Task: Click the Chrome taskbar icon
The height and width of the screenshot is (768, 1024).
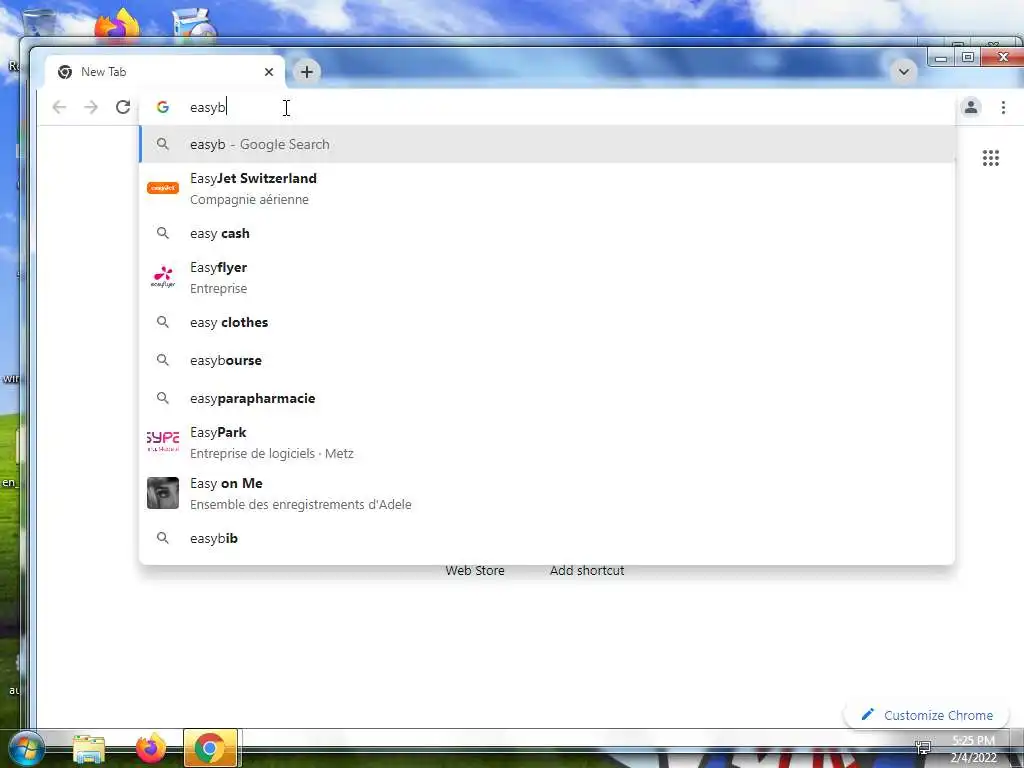Action: click(x=210, y=748)
